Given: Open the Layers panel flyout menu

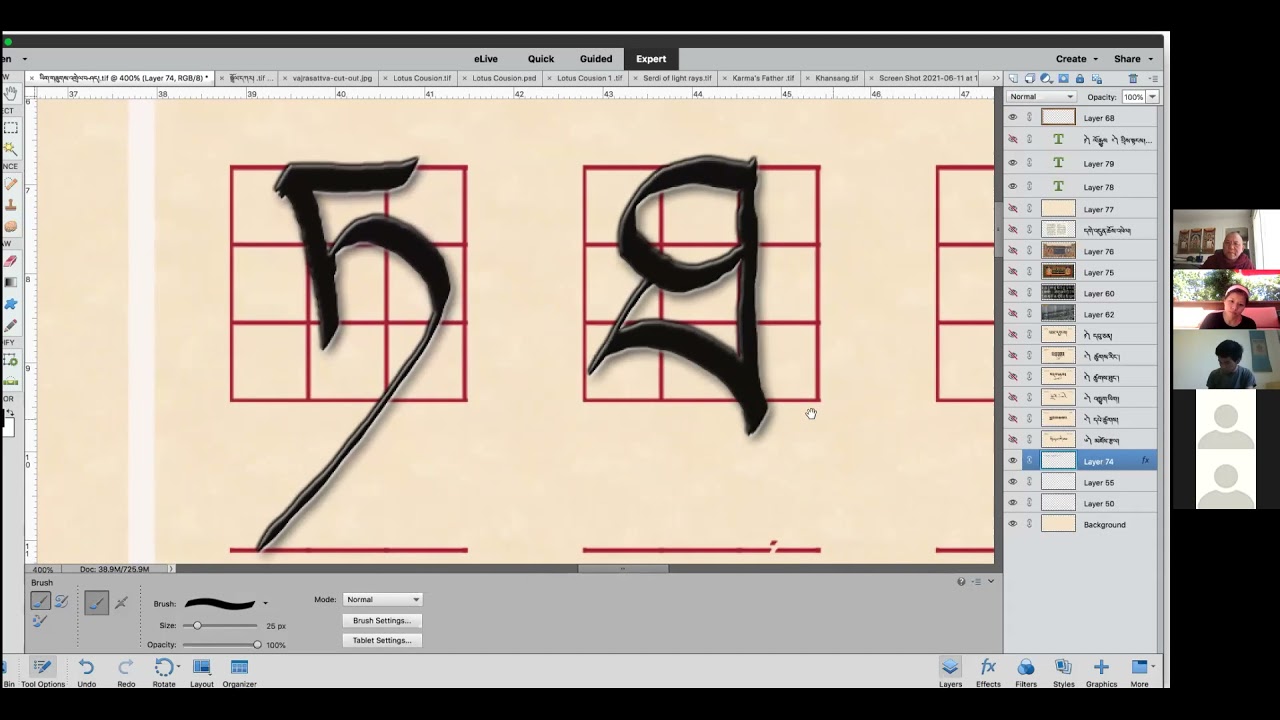Looking at the screenshot, I should pos(1151,78).
